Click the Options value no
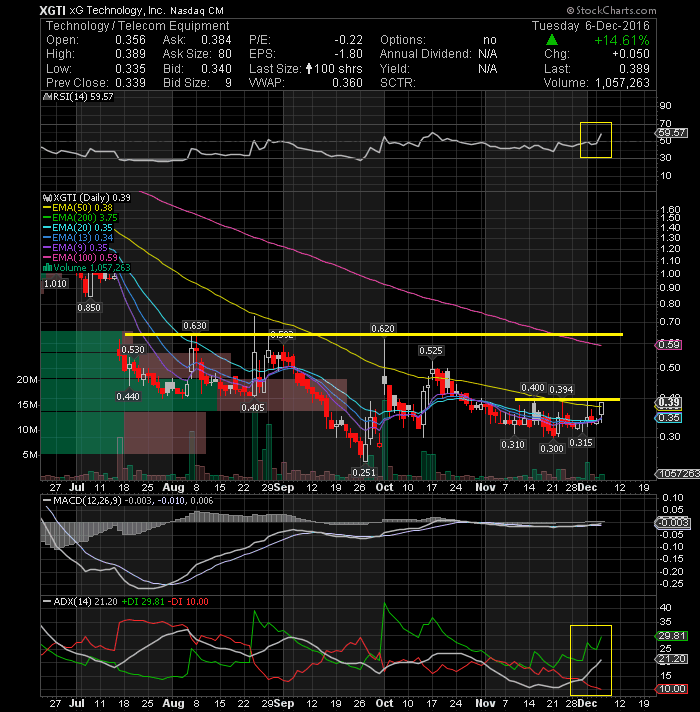Viewport: 700px width, 712px height. [x=490, y=40]
